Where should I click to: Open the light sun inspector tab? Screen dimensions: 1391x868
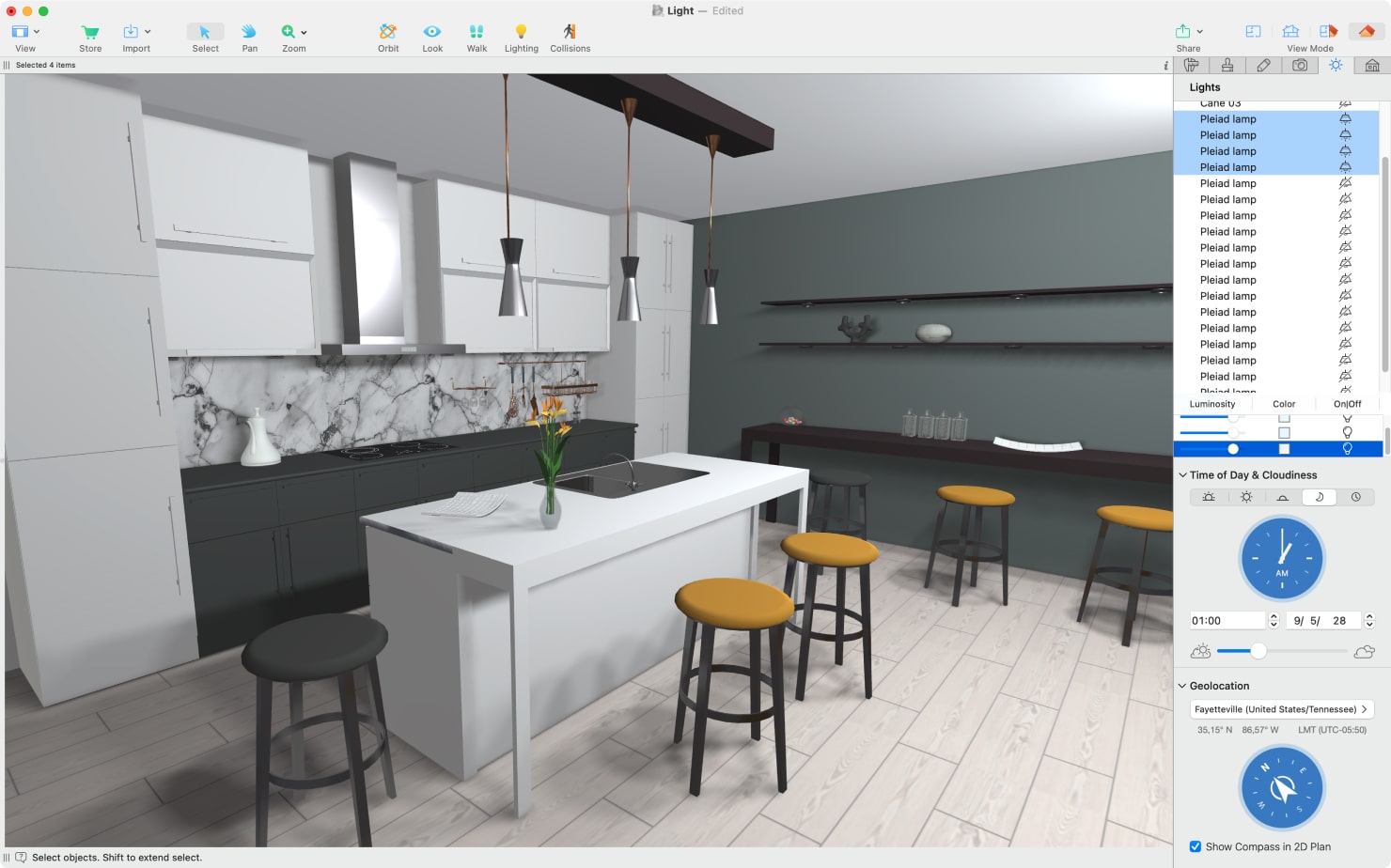coord(1336,66)
